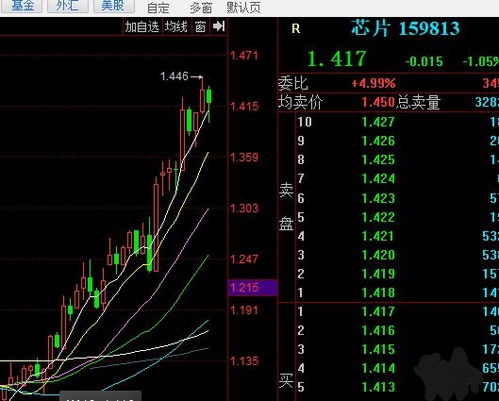The image size is (499, 401).
Task: Select sell level 4 price 1.421
Action: pos(378,236)
